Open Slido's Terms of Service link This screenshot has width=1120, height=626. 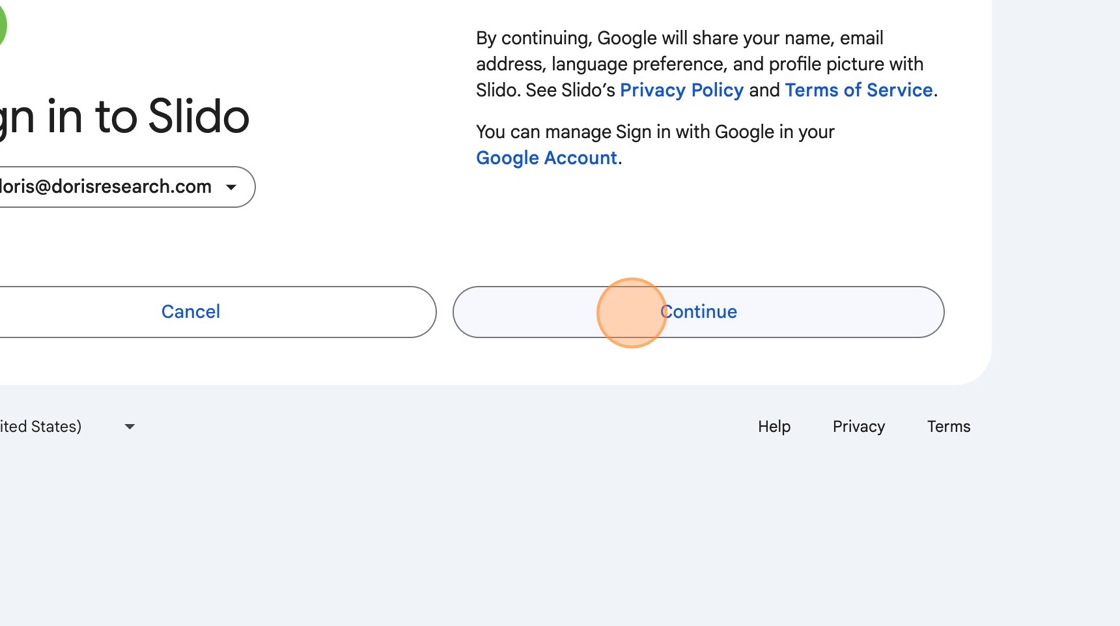pyautogui.click(x=858, y=90)
